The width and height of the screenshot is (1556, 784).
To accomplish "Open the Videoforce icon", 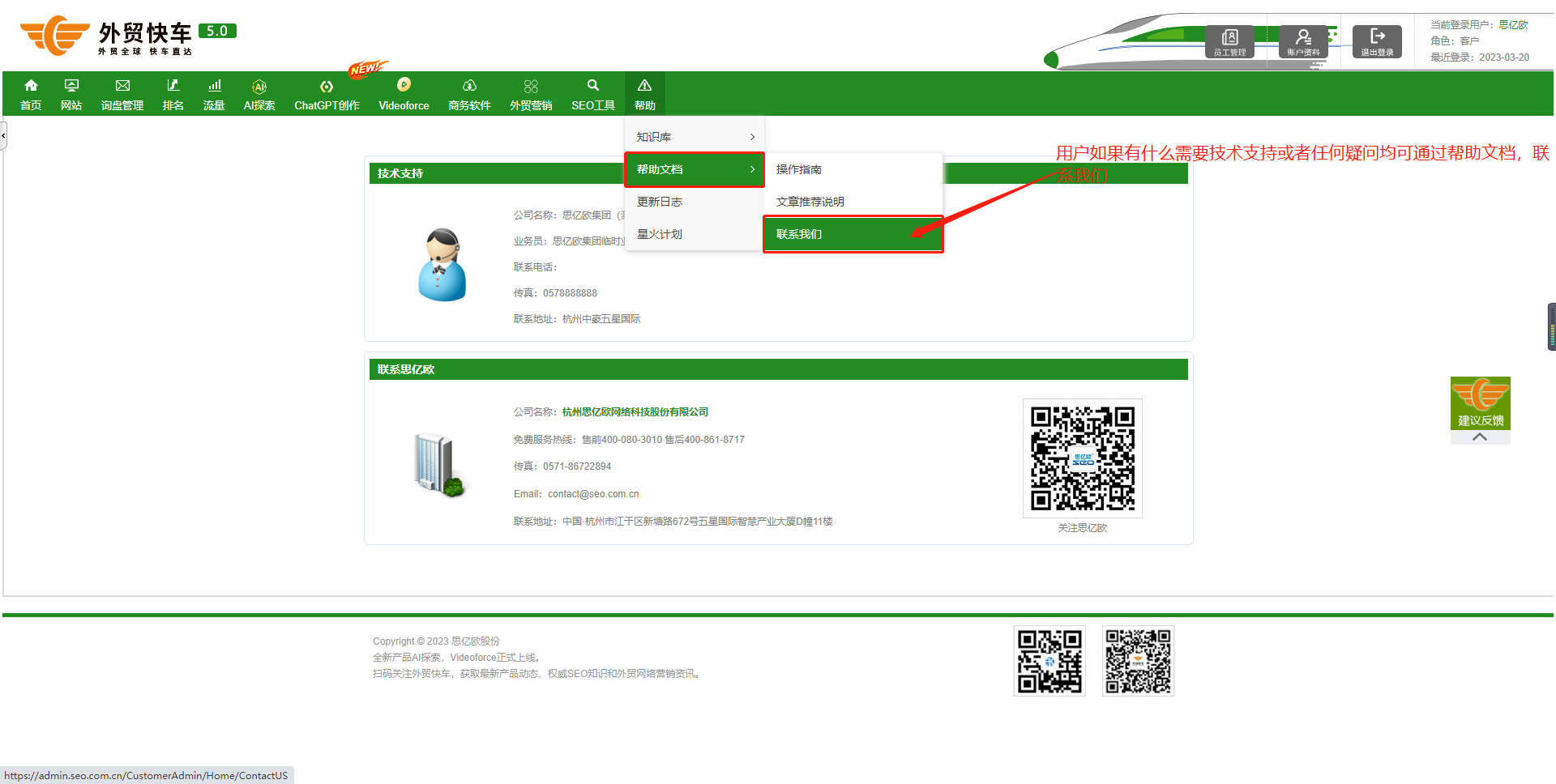I will 404,84.
